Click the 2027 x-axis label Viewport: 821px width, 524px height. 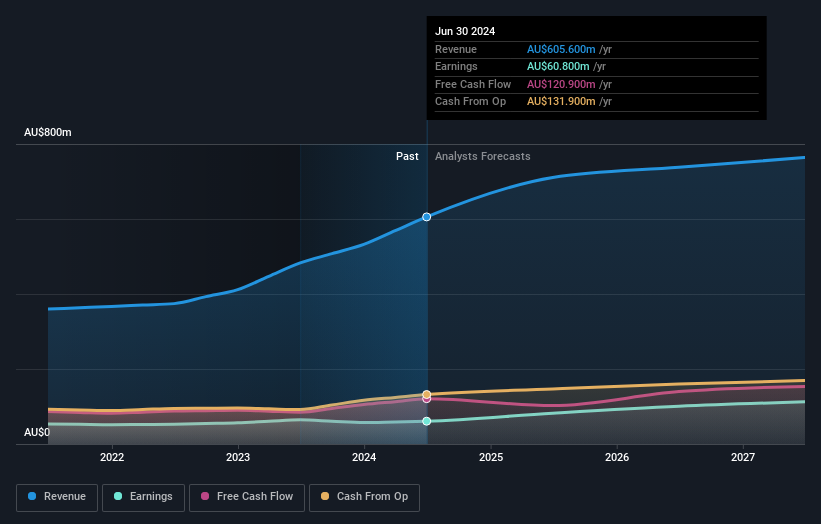[x=742, y=457]
